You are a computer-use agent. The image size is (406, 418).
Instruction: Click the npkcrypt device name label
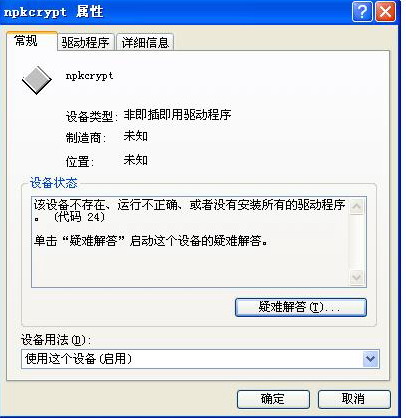point(89,76)
